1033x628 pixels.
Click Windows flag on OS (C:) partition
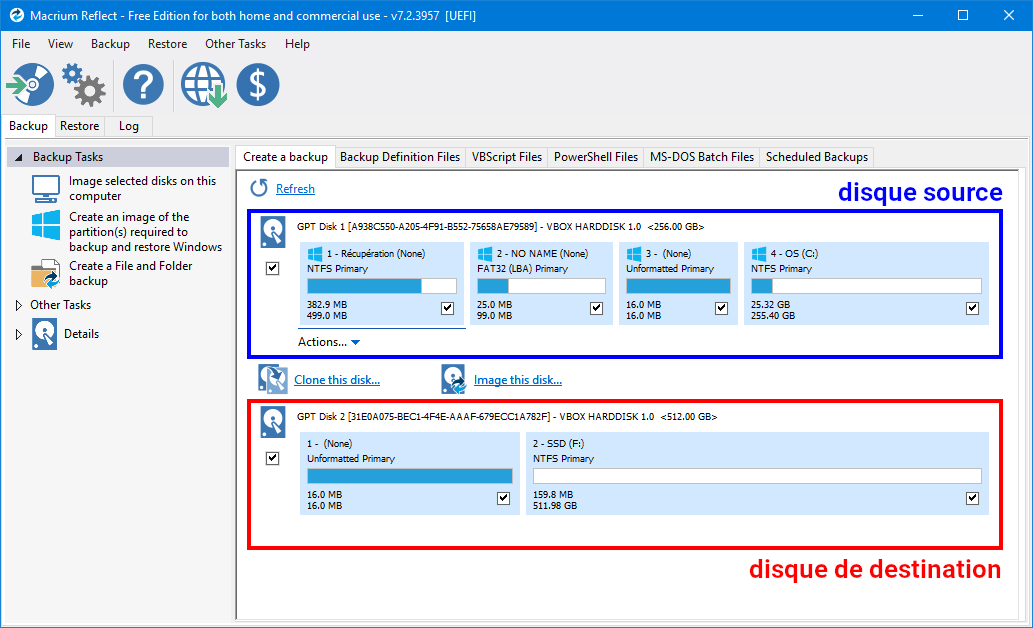759,254
